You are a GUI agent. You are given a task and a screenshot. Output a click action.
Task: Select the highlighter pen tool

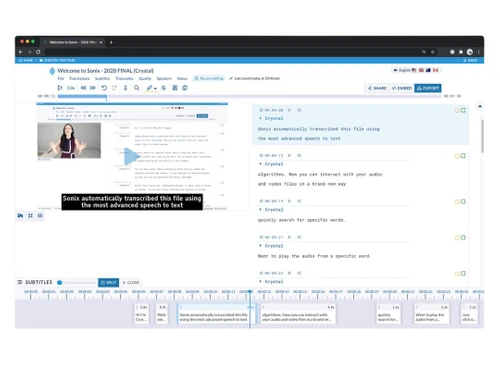(x=149, y=88)
